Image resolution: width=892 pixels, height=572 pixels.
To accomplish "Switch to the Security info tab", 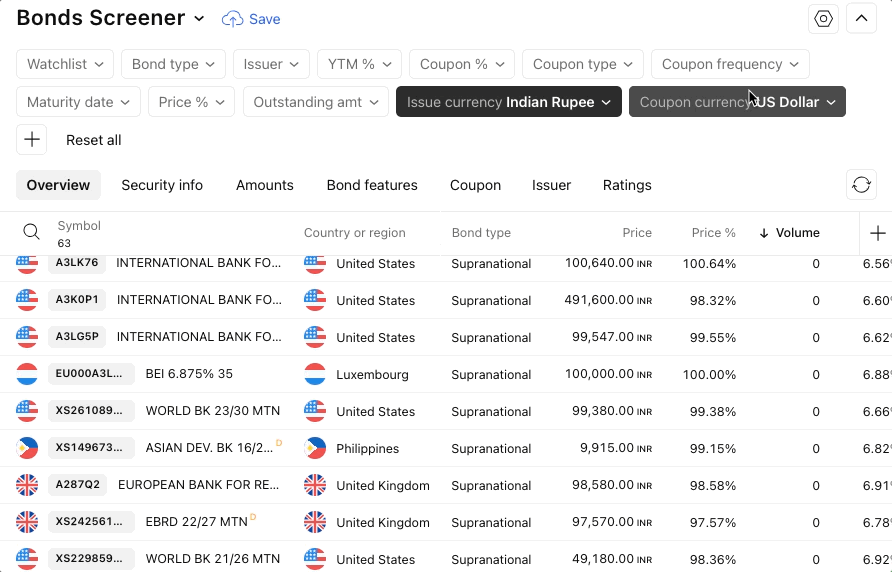I will 162,185.
